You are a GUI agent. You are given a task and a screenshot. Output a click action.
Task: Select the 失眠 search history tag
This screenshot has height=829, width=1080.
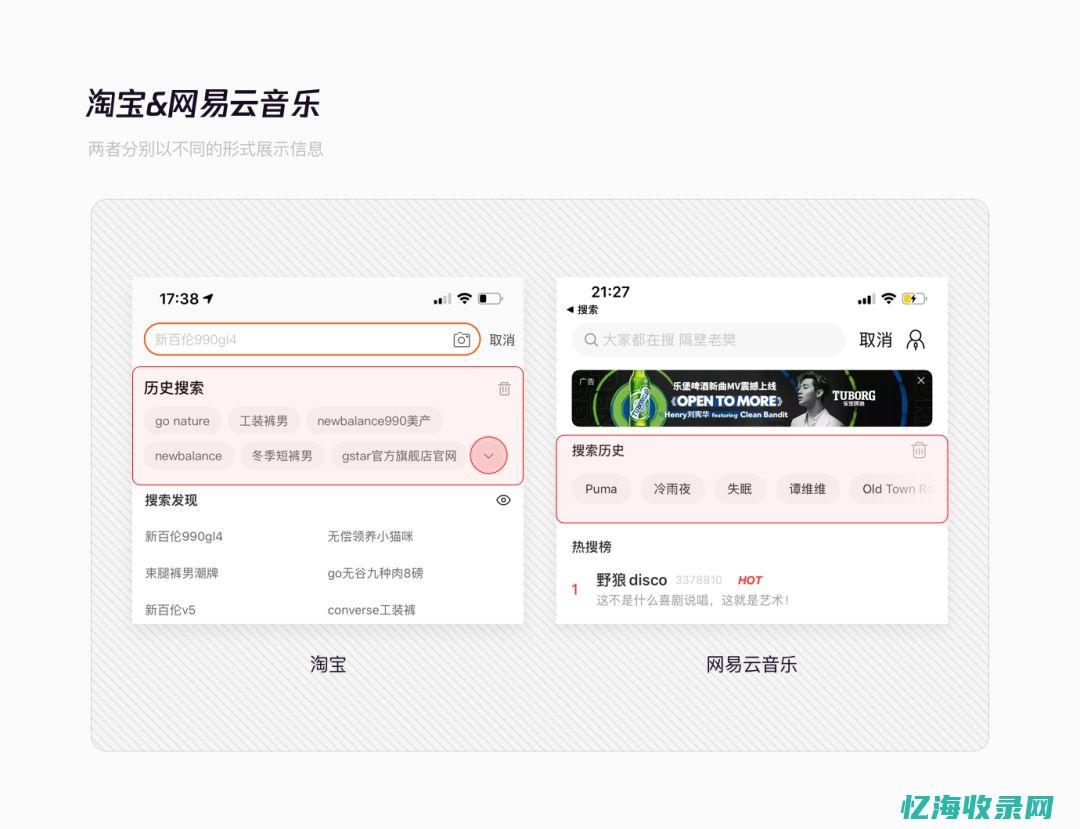click(x=740, y=489)
